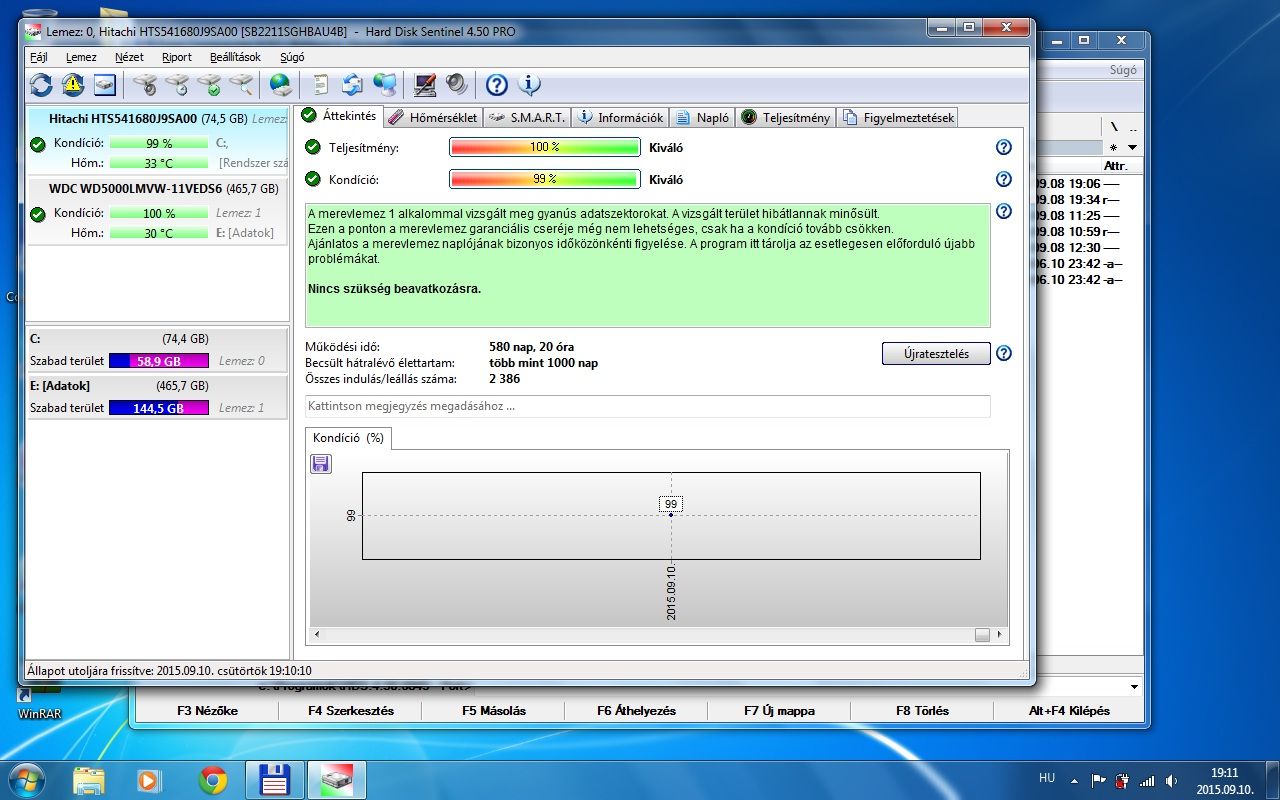The height and width of the screenshot is (800, 1280).
Task: Switch to the Napló tab
Action: click(x=703, y=118)
